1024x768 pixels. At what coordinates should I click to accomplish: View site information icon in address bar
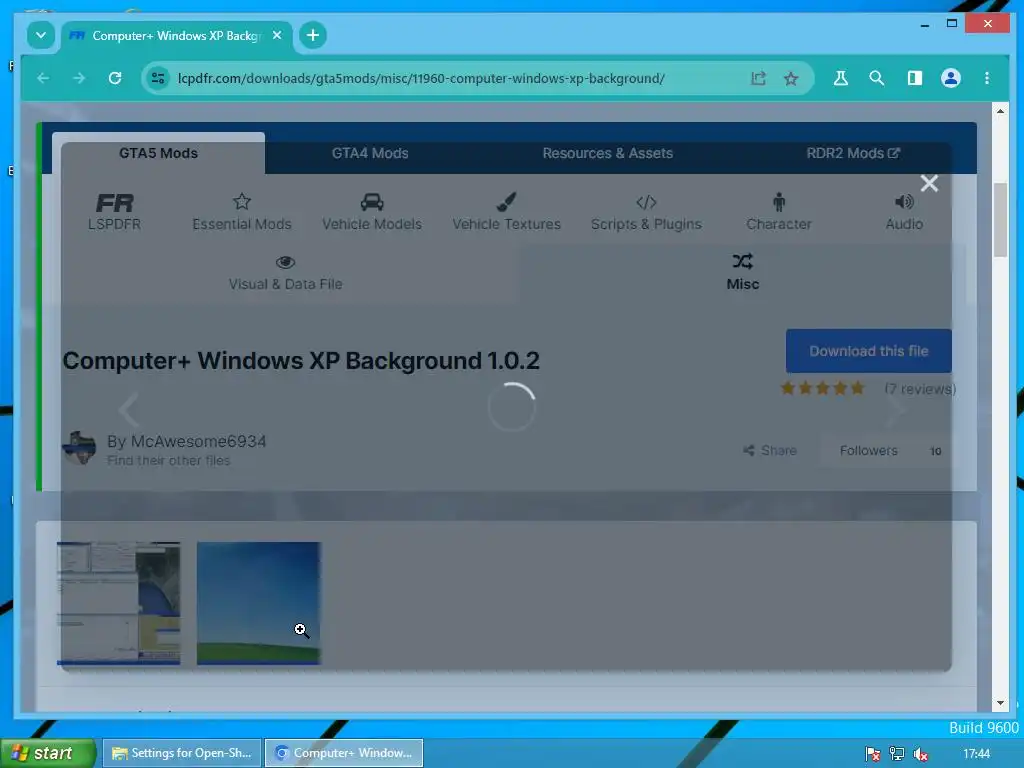tap(157, 78)
